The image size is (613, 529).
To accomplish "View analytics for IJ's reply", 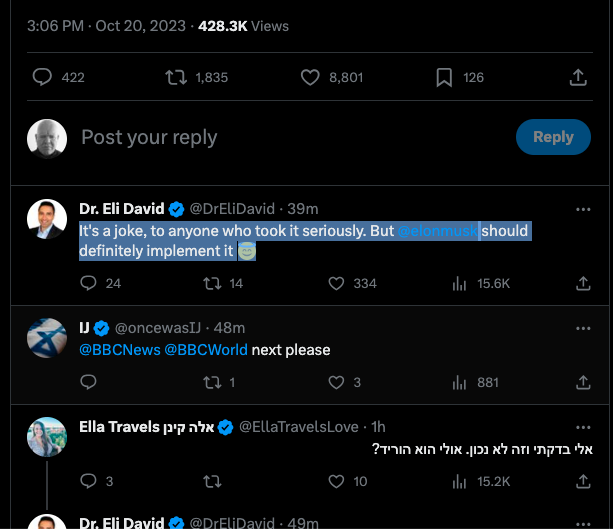I will click(x=459, y=382).
